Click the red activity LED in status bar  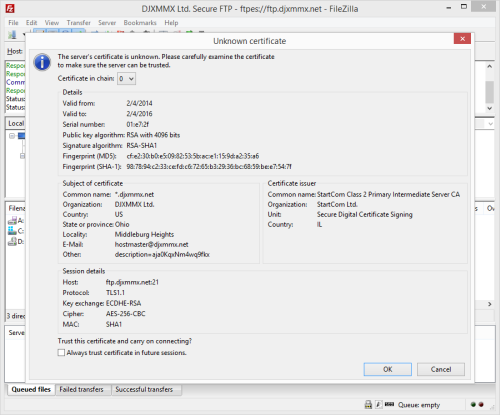(481, 405)
